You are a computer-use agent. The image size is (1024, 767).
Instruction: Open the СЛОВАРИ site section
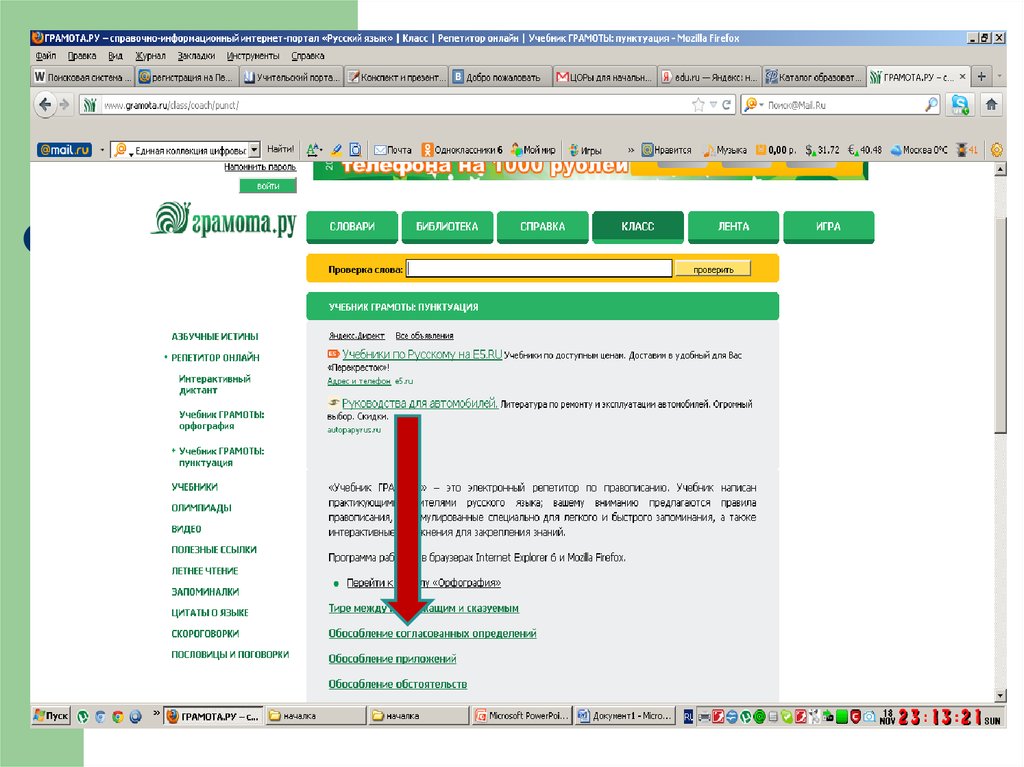[x=352, y=227]
